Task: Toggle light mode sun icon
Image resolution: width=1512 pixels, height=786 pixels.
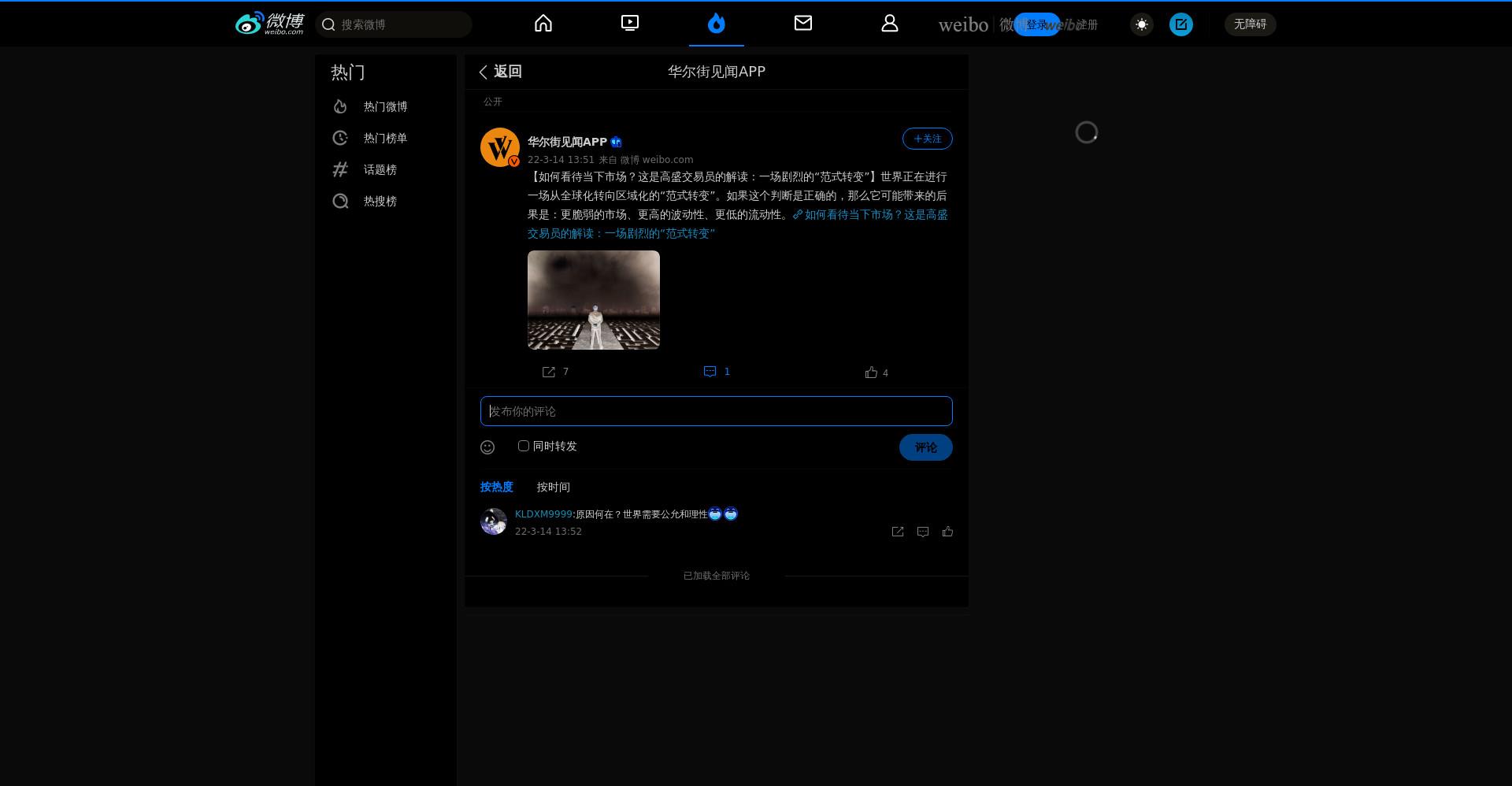Action: pos(1142,24)
